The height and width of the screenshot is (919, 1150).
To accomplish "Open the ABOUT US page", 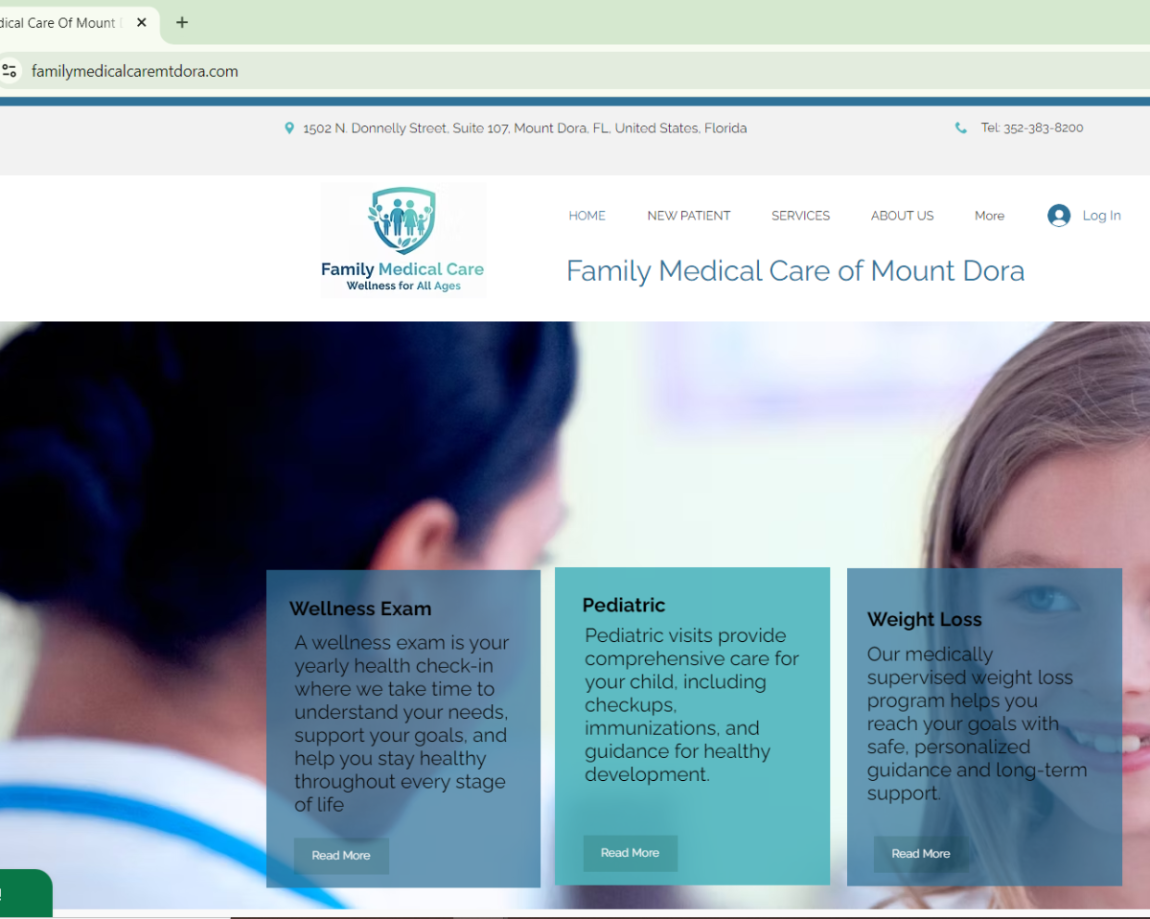I will point(902,215).
